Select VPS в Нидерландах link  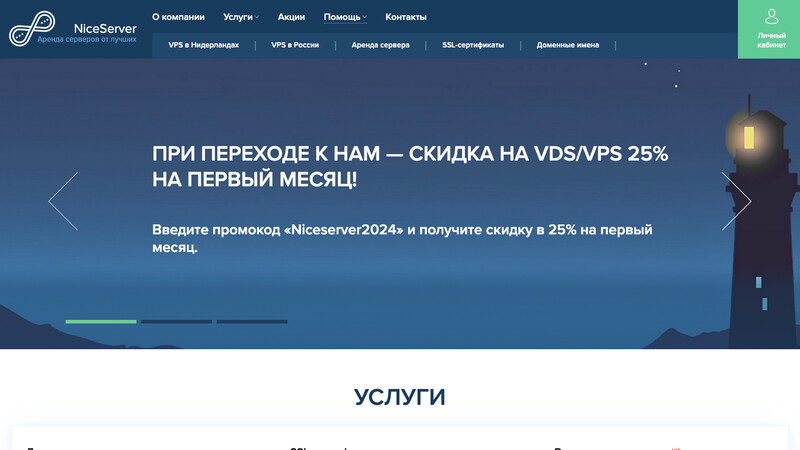pyautogui.click(x=204, y=45)
